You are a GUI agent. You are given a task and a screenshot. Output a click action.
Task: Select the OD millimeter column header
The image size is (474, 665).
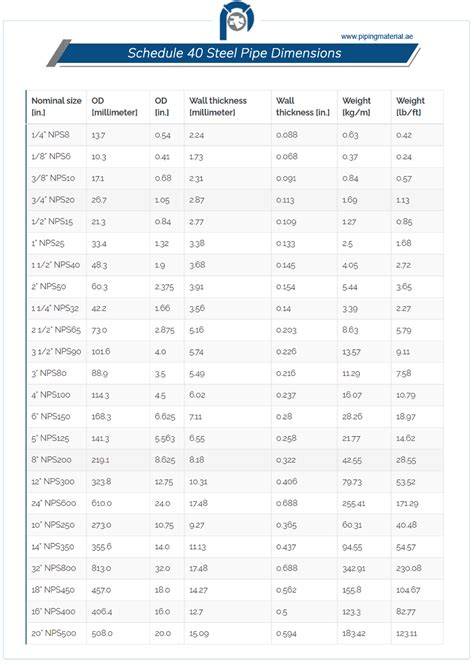coord(114,106)
